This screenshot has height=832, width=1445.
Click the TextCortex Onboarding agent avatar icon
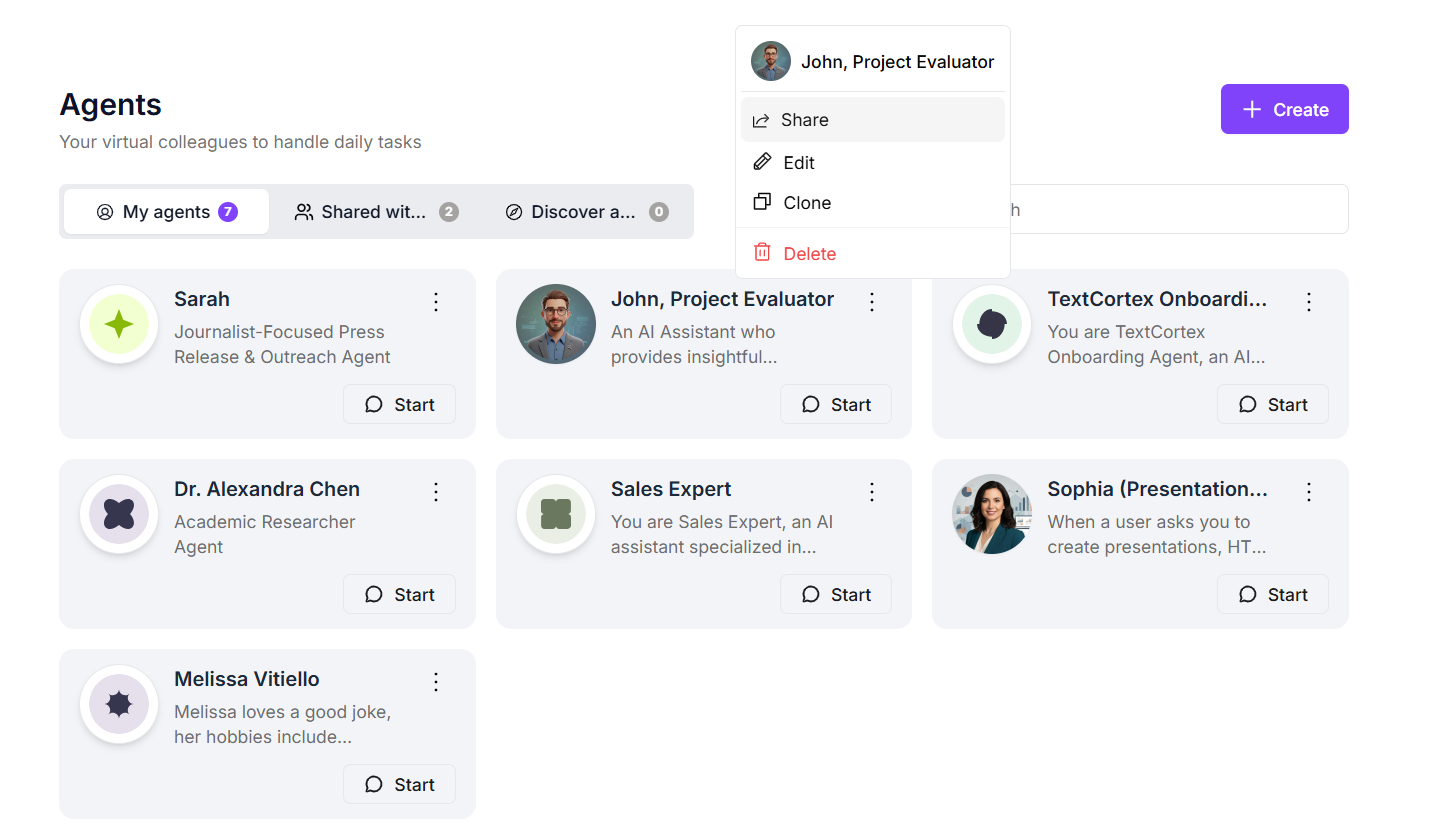point(991,324)
